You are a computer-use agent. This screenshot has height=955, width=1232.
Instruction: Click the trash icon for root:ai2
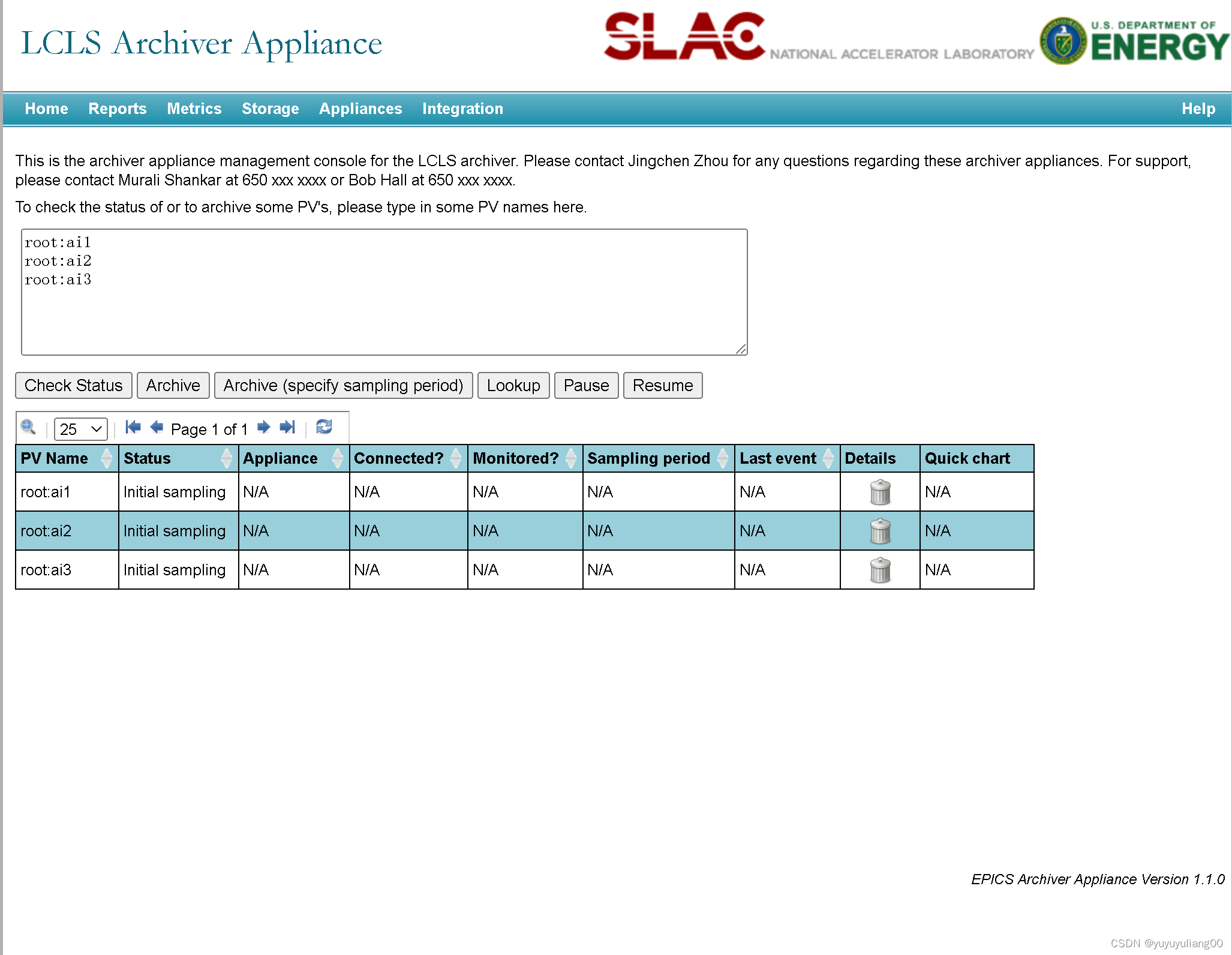point(878,530)
